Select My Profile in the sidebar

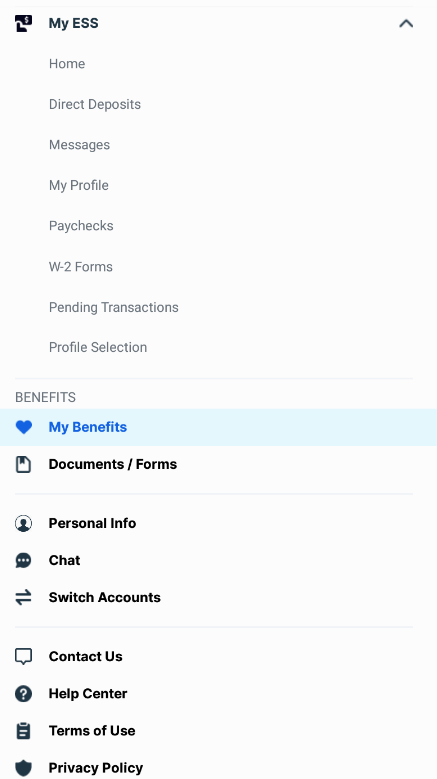coord(78,185)
